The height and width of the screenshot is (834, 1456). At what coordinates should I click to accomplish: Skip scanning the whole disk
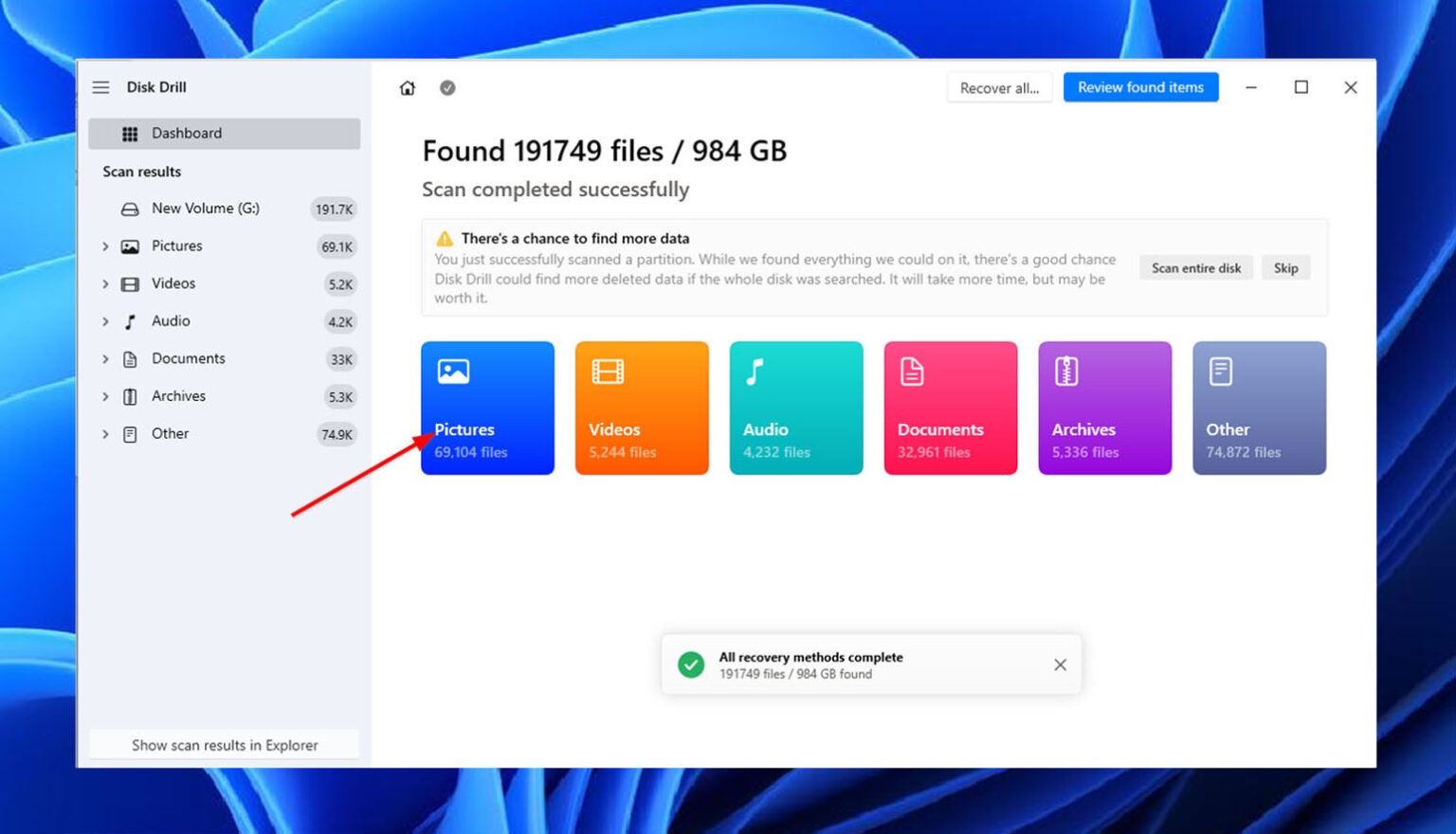pos(1285,267)
